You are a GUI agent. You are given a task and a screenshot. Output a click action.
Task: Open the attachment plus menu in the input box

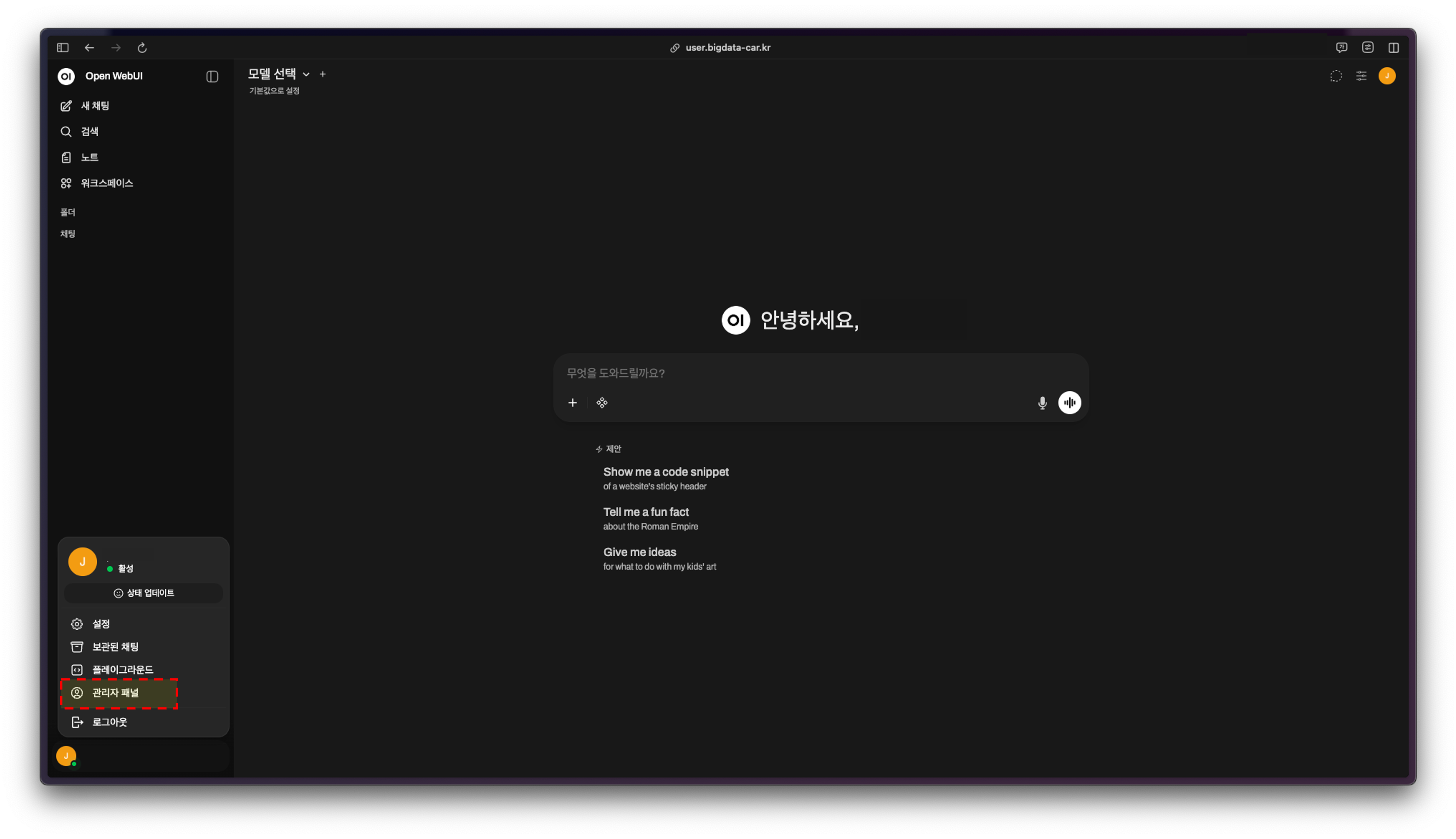573,403
